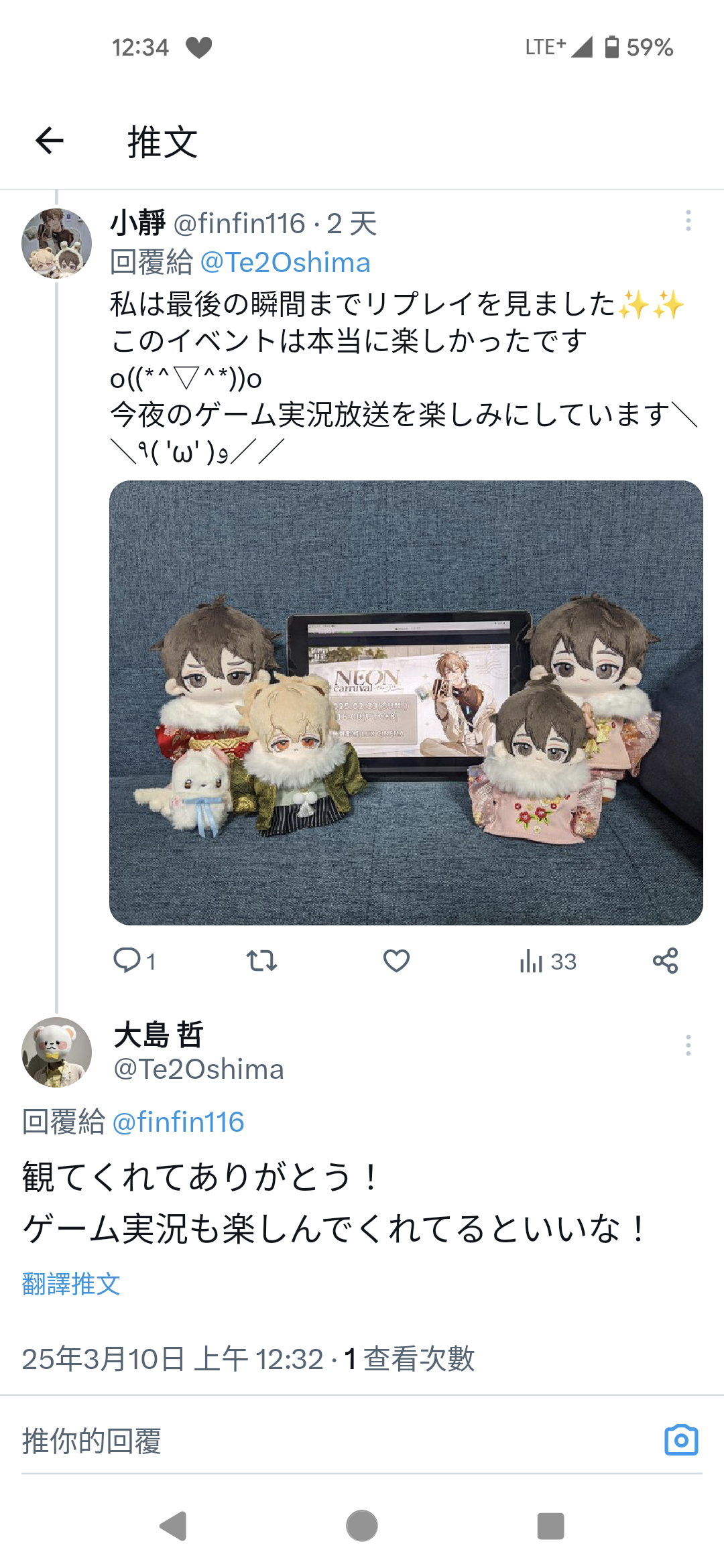This screenshot has height=1568, width=724.
Task: Tap the share icon under the photo
Action: pyautogui.click(x=665, y=961)
